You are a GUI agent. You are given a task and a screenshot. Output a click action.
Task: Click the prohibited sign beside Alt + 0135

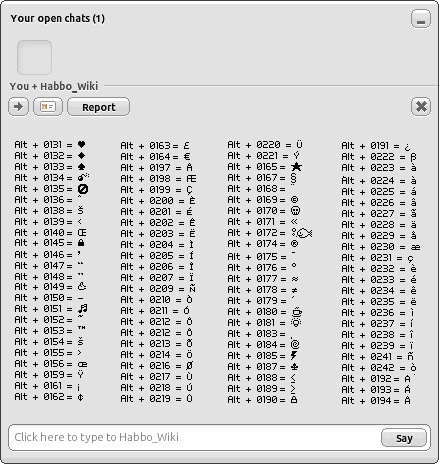pyautogui.click(x=83, y=189)
